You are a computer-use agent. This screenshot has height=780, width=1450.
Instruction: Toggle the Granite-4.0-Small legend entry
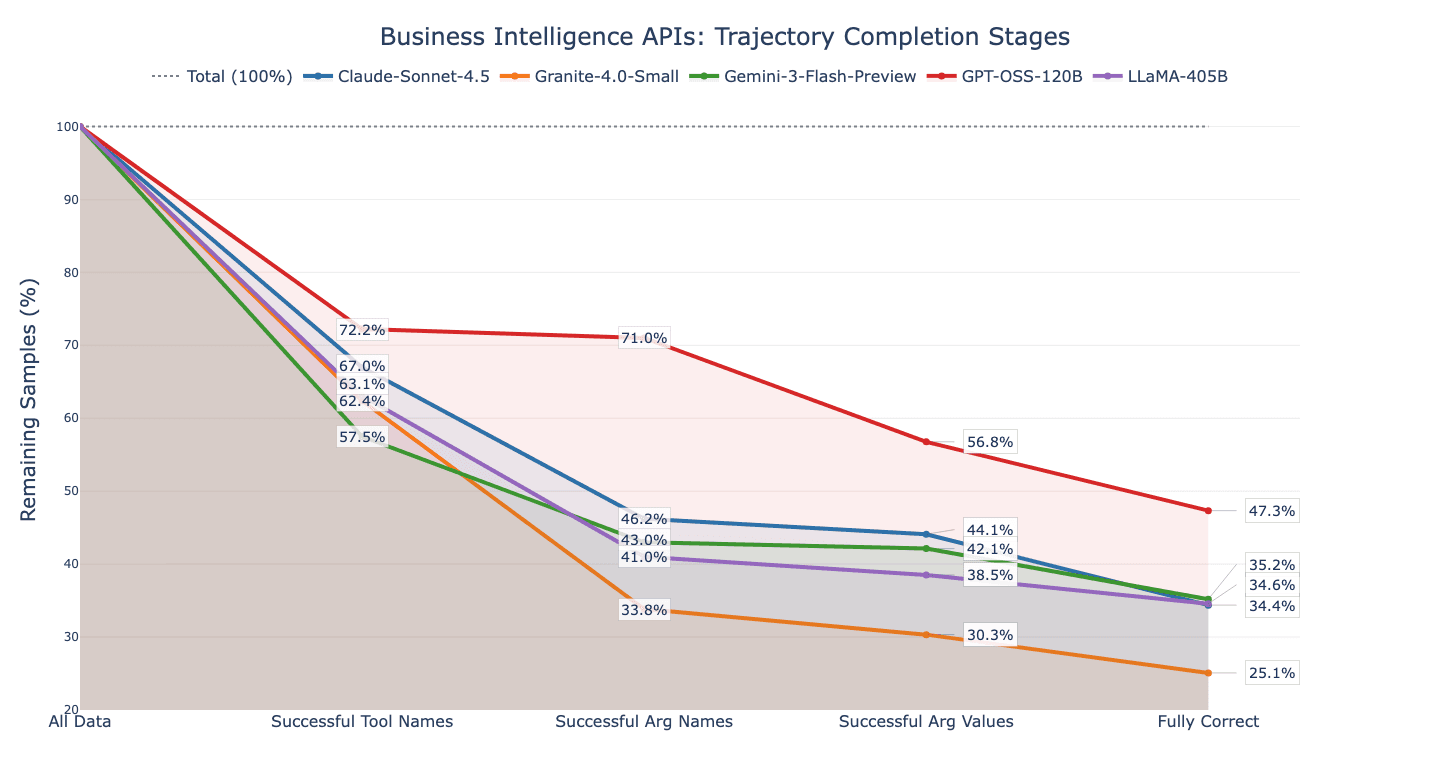click(593, 76)
